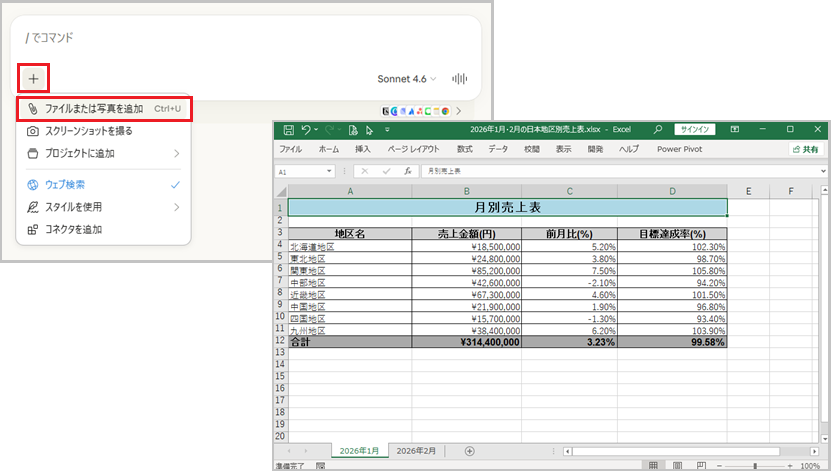The image size is (833, 472).
Task: Click the insert function fx icon
Action: [408, 171]
